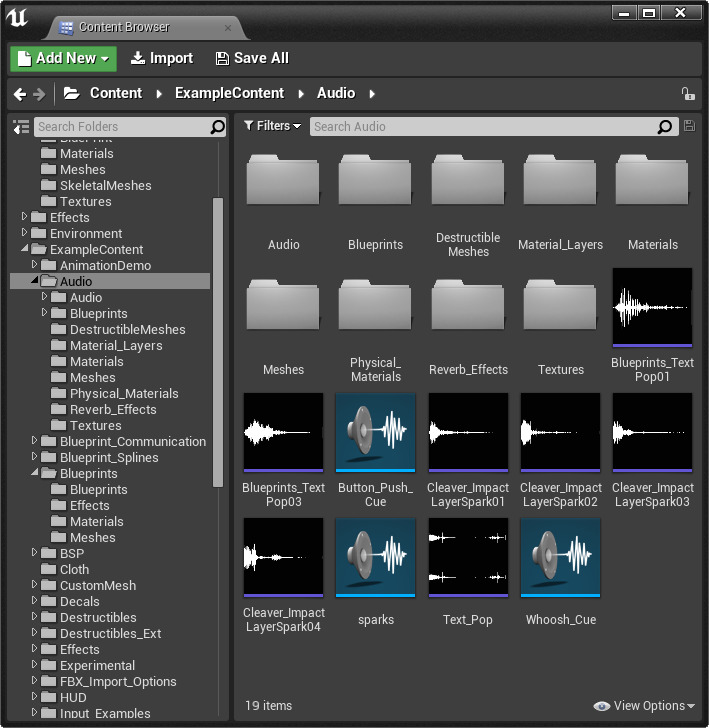Expand the Blueprint_Communication folder
709x728 pixels.
pyautogui.click(x=36, y=441)
